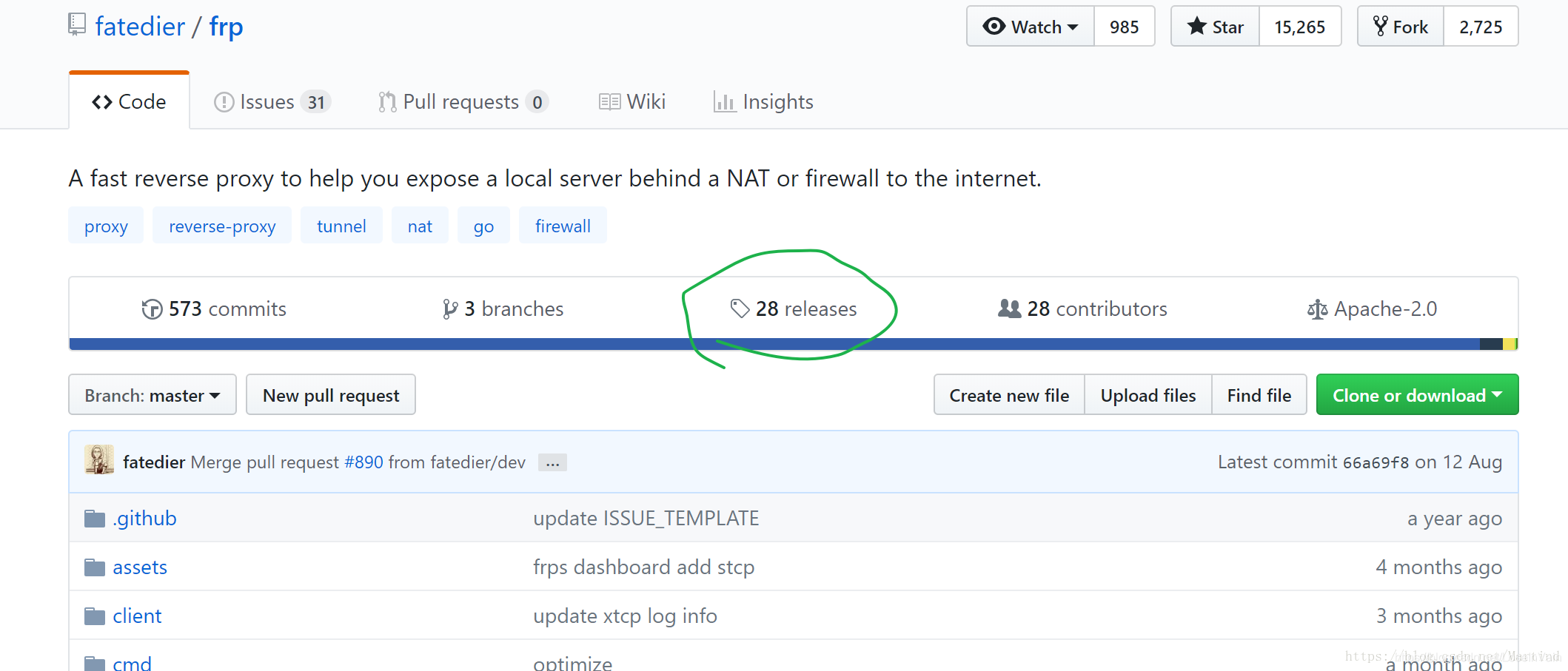Image resolution: width=1568 pixels, height=671 pixels.
Task: Open latest commit hash 66a69f8
Action: tap(1376, 462)
